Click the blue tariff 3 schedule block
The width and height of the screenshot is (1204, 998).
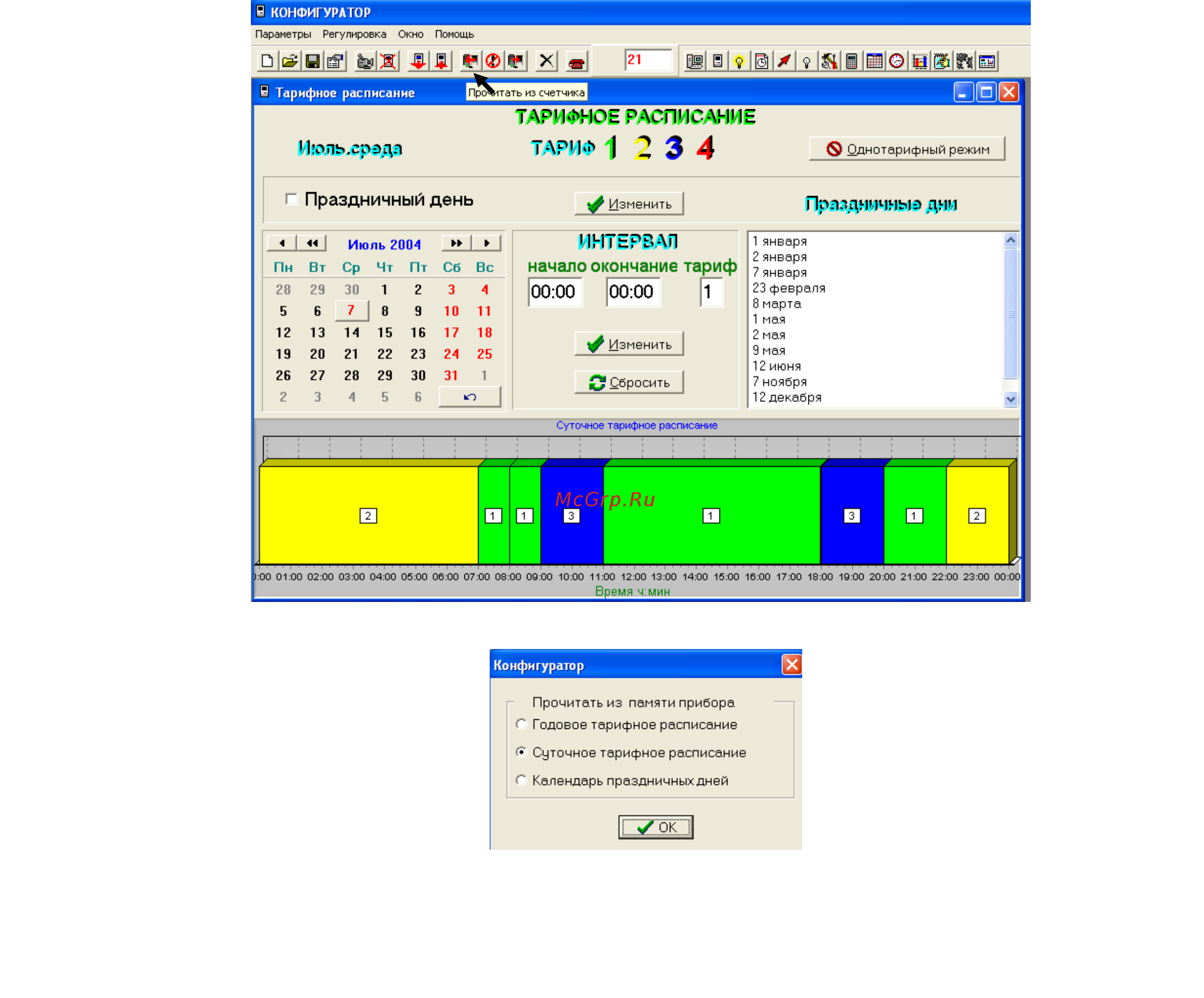pyautogui.click(x=572, y=515)
